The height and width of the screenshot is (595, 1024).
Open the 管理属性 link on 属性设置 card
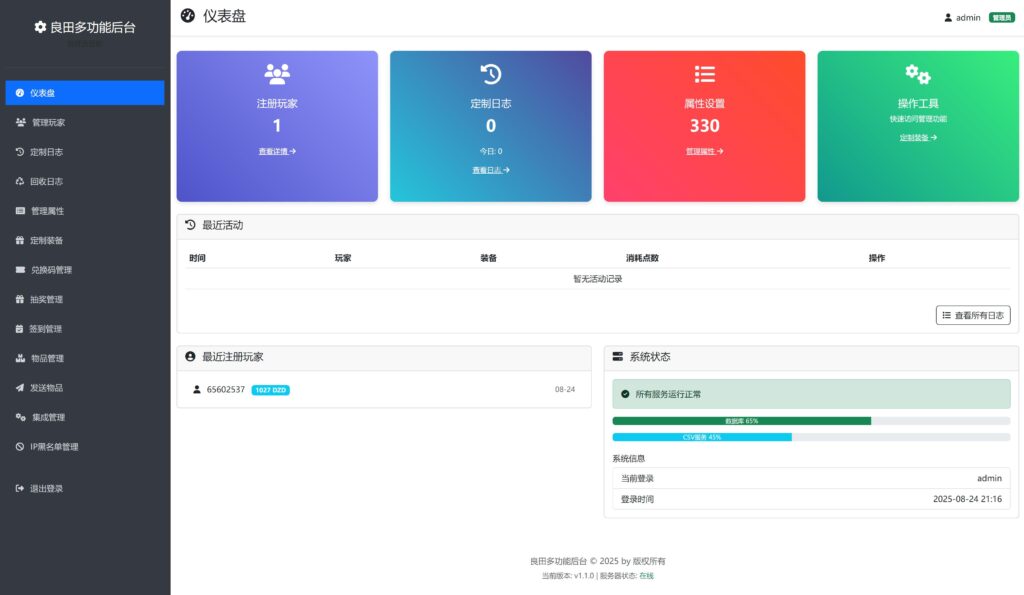[704, 151]
